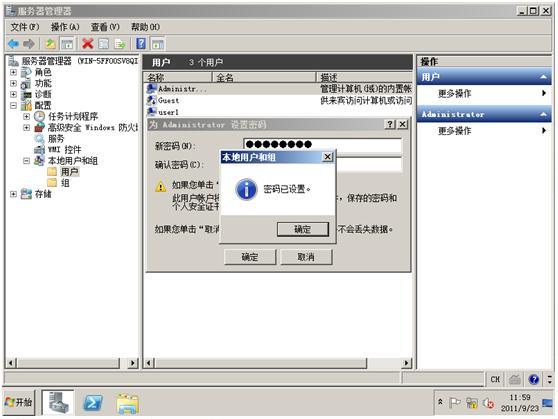This screenshot has height=419, width=558.
Task: Launch PowerShell from the taskbar
Action: [x=93, y=403]
